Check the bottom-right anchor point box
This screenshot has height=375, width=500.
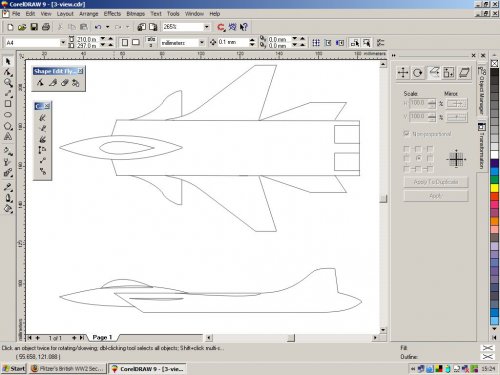pos(430,169)
